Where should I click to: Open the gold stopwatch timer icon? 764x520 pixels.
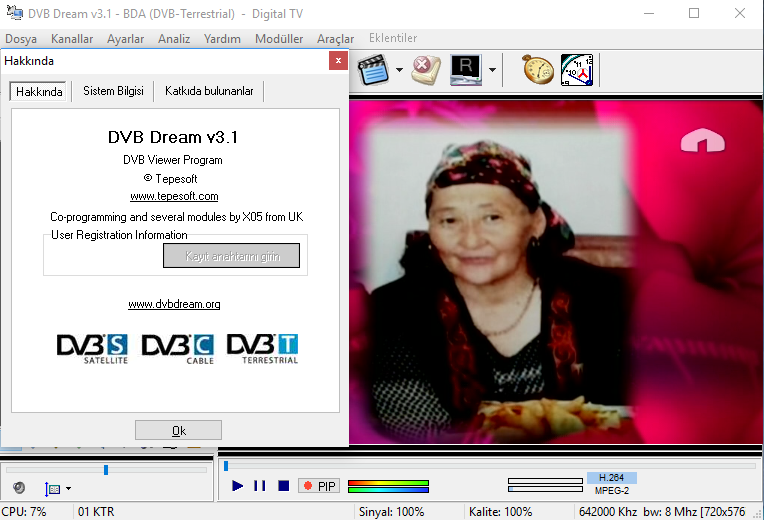pyautogui.click(x=538, y=70)
